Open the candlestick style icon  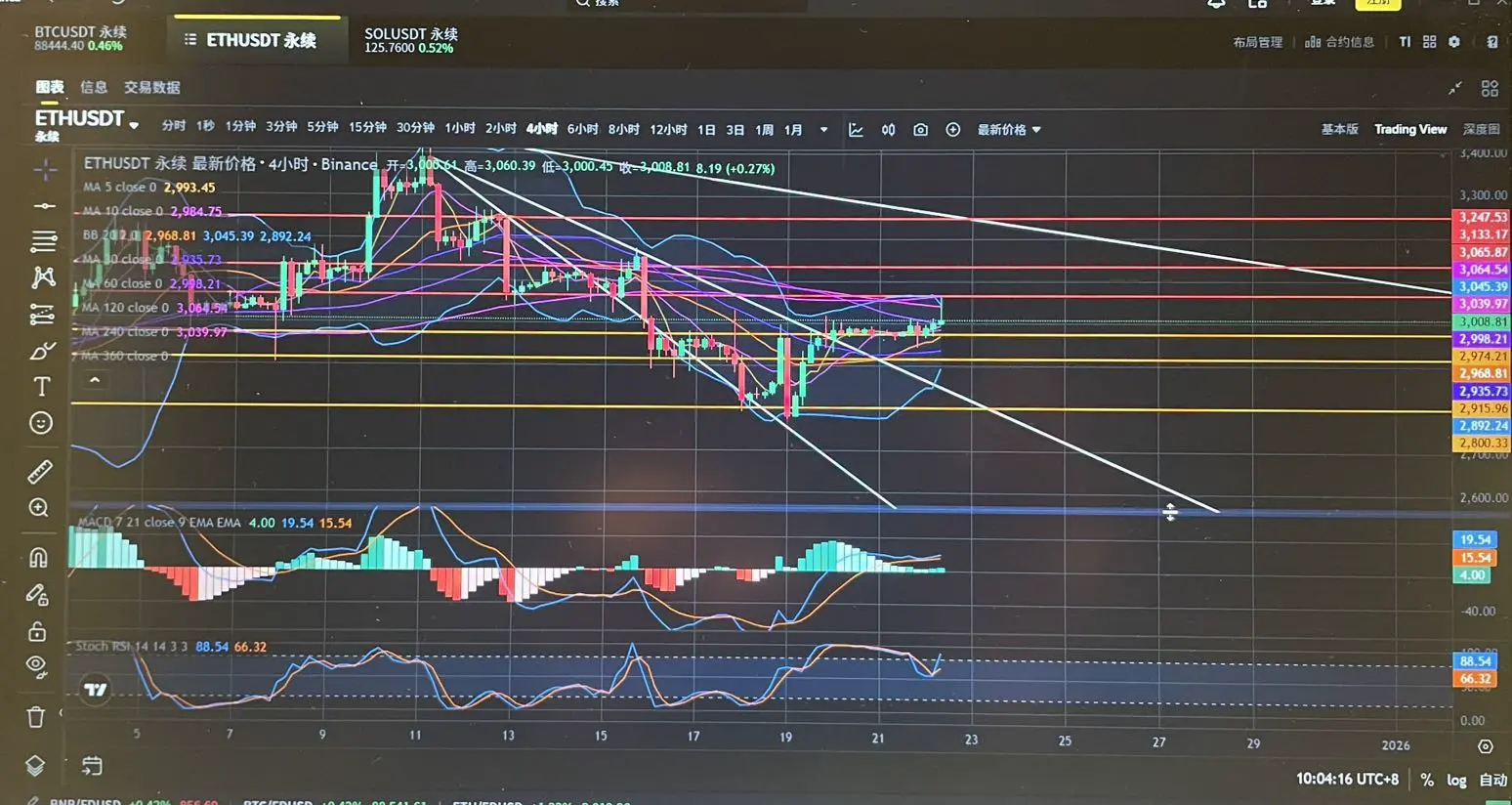tap(888, 130)
